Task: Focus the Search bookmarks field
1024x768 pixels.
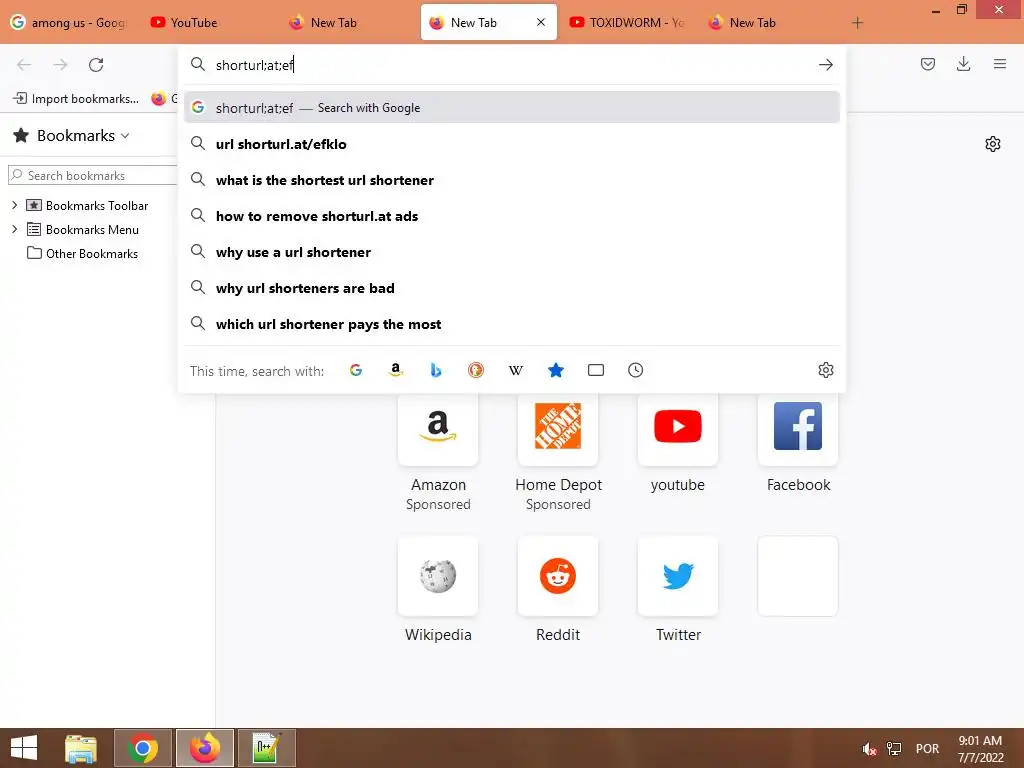Action: pyautogui.click(x=93, y=175)
